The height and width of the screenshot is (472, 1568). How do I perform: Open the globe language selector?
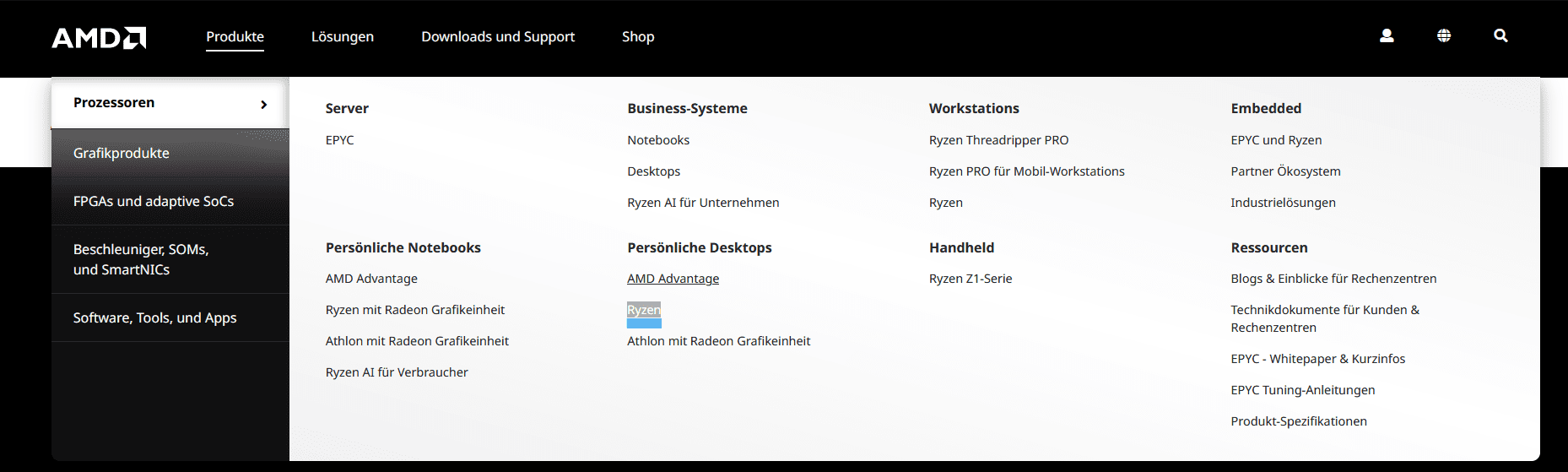click(1444, 35)
